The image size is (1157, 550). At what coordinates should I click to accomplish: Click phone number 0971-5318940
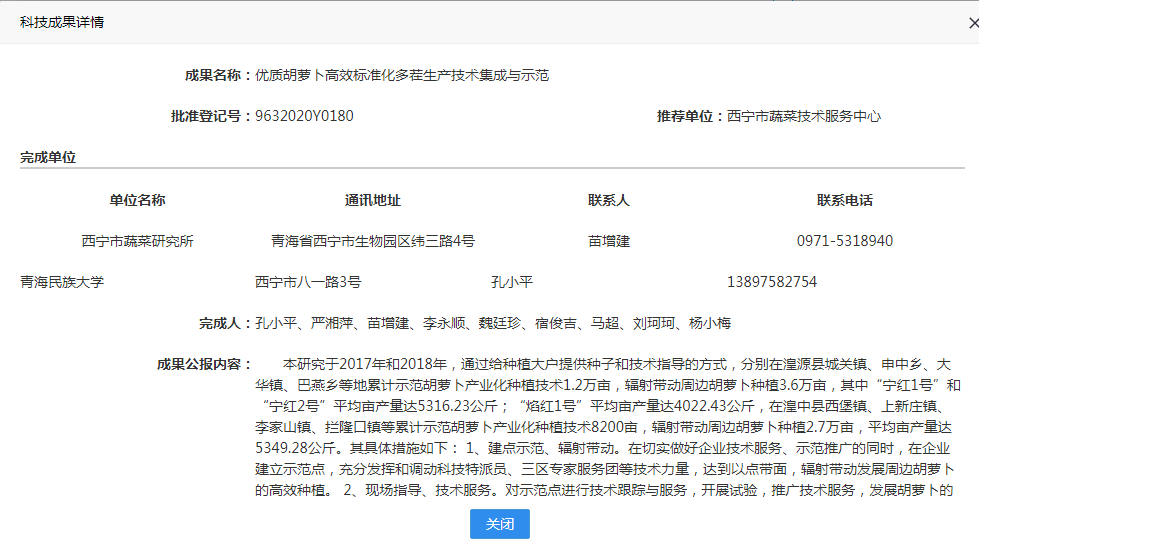coord(845,241)
